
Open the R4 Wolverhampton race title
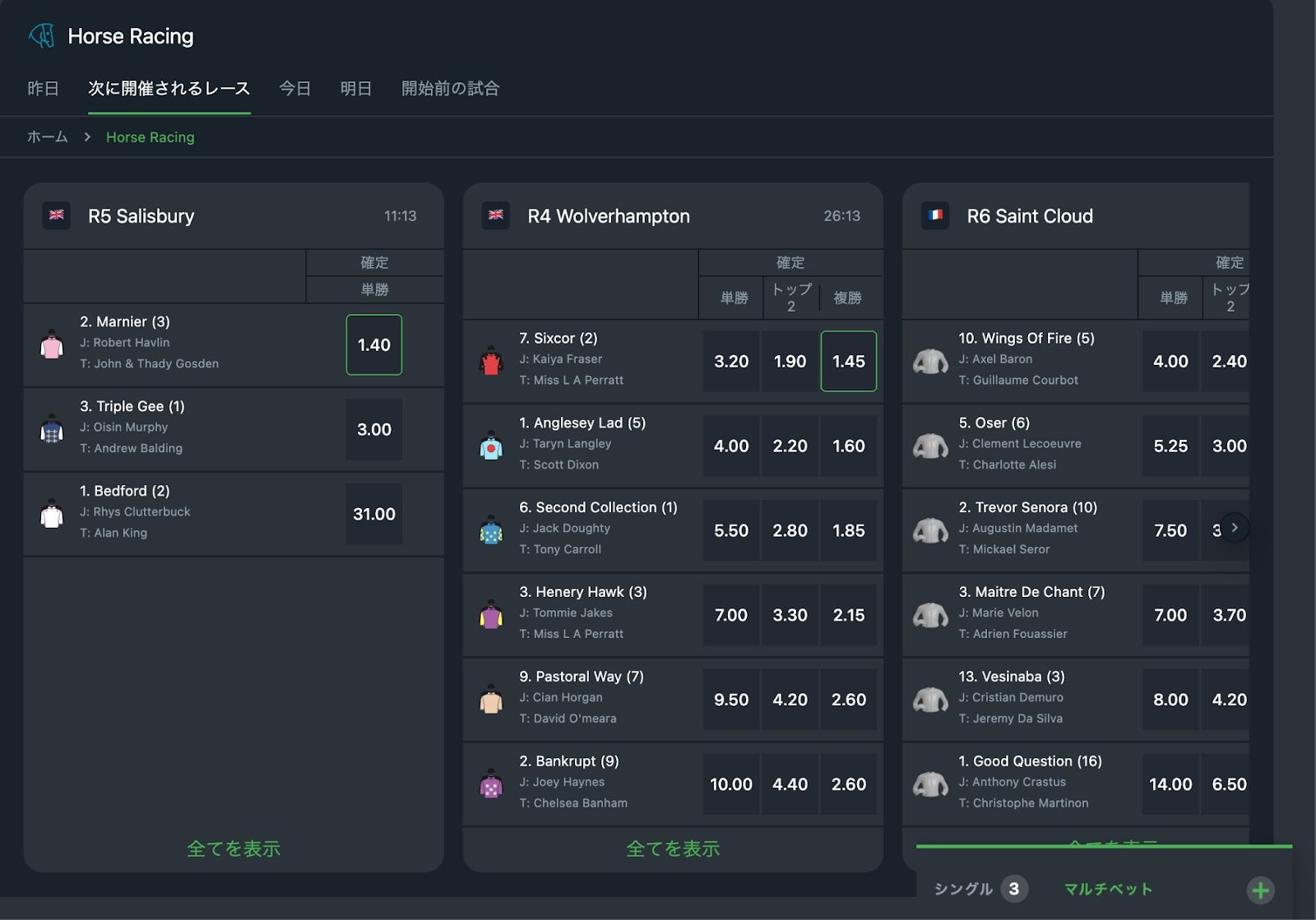609,216
